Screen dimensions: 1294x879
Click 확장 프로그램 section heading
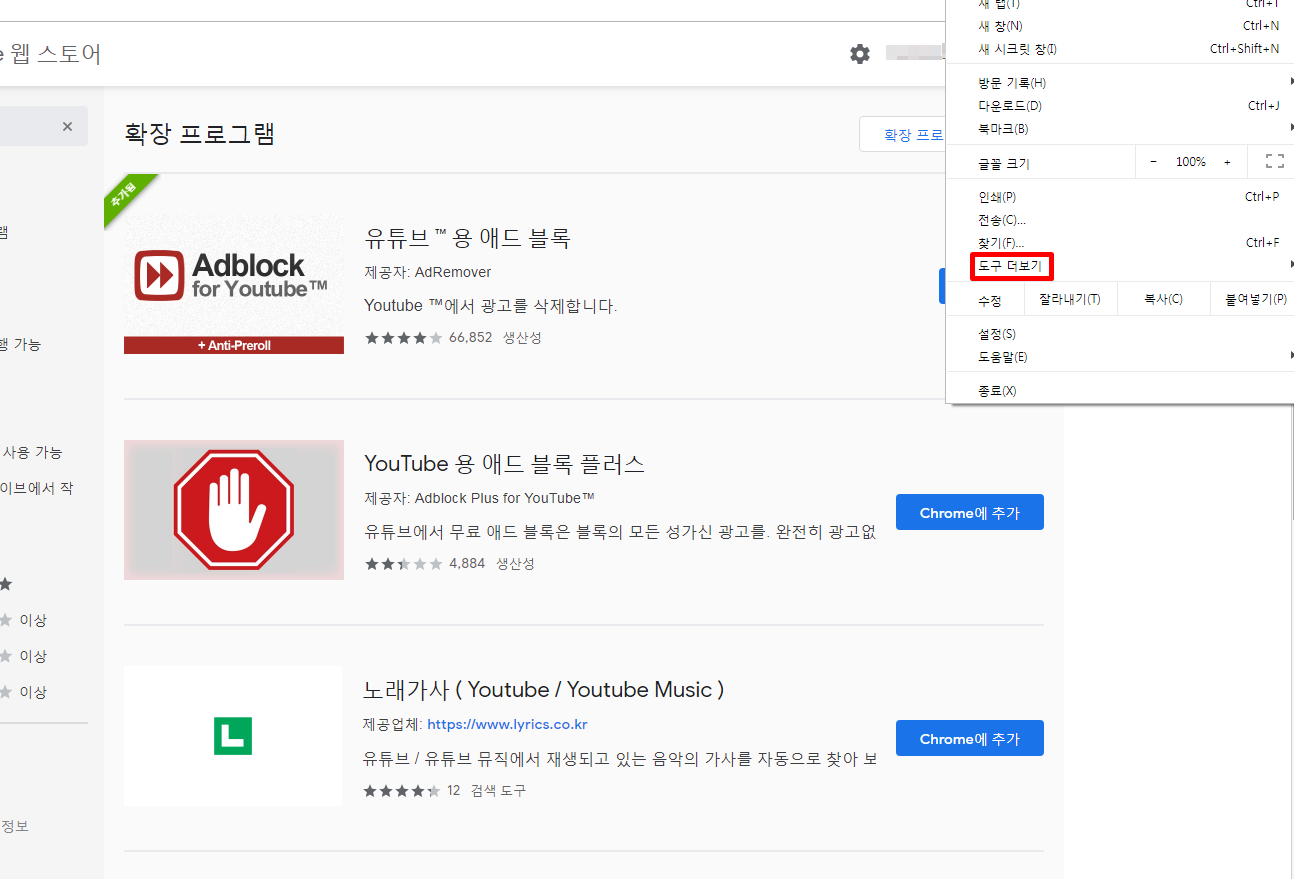(x=199, y=134)
